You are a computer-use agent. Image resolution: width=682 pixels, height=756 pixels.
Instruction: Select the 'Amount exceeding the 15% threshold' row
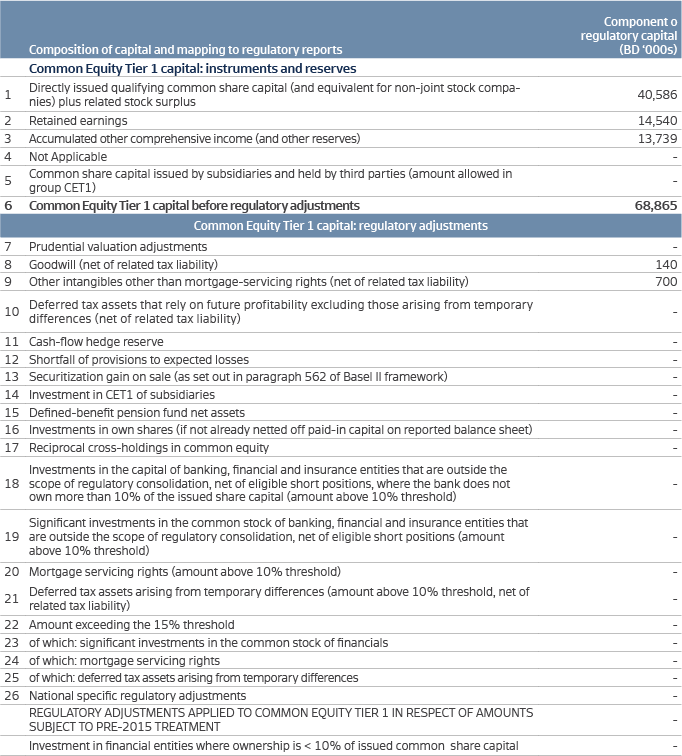tap(131, 624)
